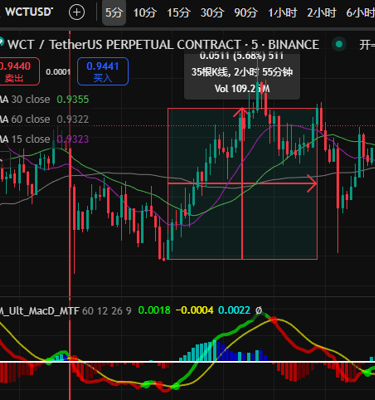The width and height of the screenshot is (375, 400).
Task: Click the ø symbol in MACD legend
Action: point(259,310)
